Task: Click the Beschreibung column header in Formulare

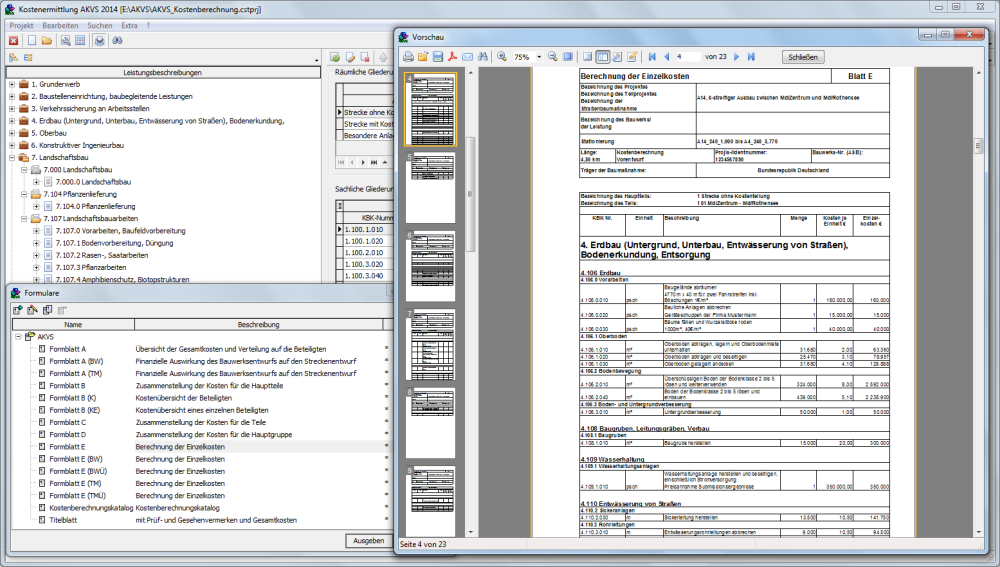Action: 258,325
